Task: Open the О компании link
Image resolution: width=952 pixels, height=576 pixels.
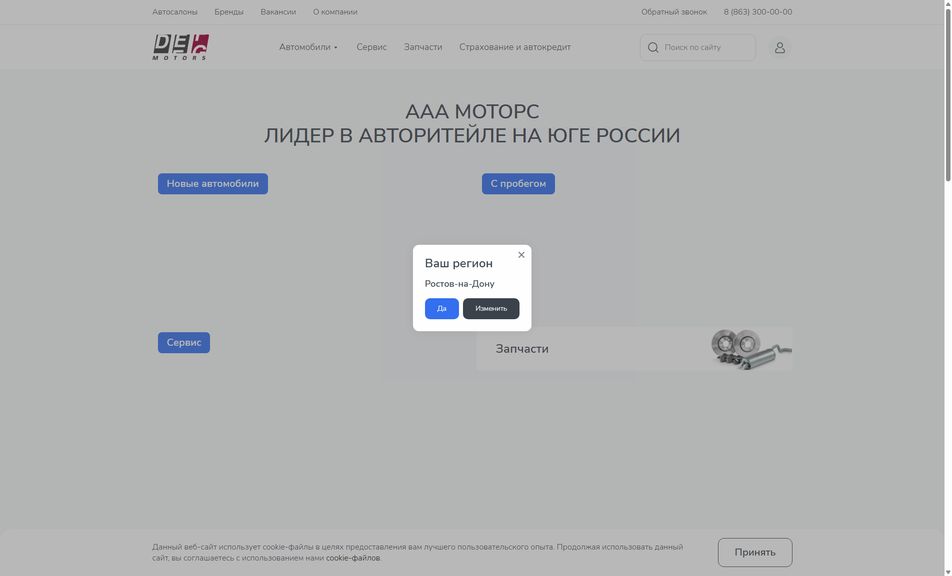Action: coord(335,12)
